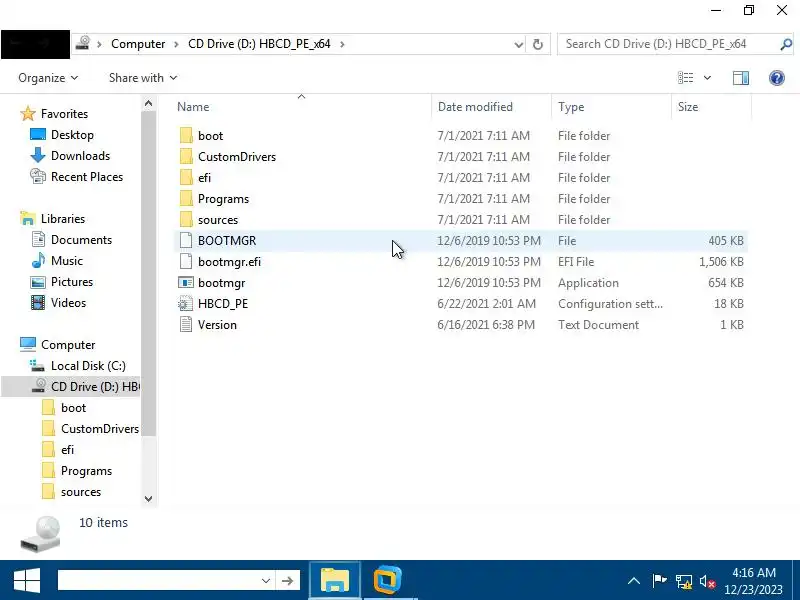Viewport: 800px width, 600px height.
Task: Click the VMware taskbar icon
Action: tap(387, 581)
